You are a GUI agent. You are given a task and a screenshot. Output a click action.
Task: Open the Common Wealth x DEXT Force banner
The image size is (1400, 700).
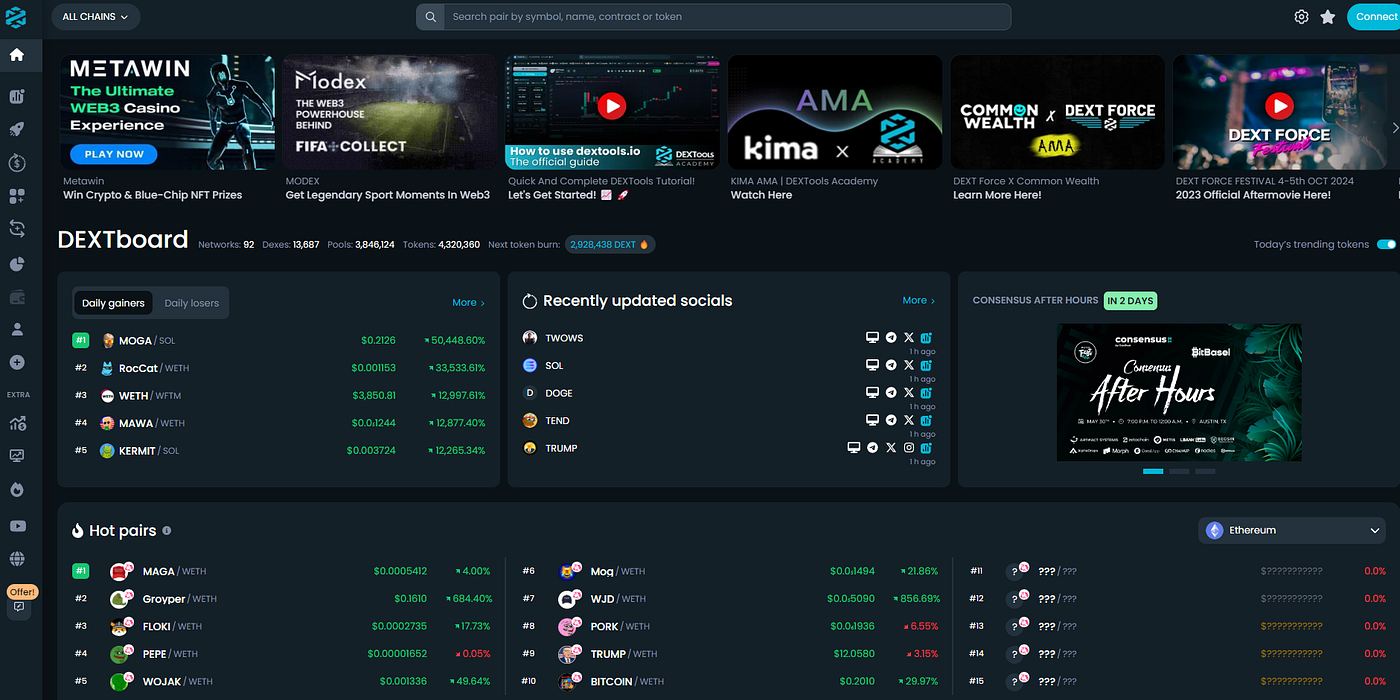pyautogui.click(x=1057, y=112)
